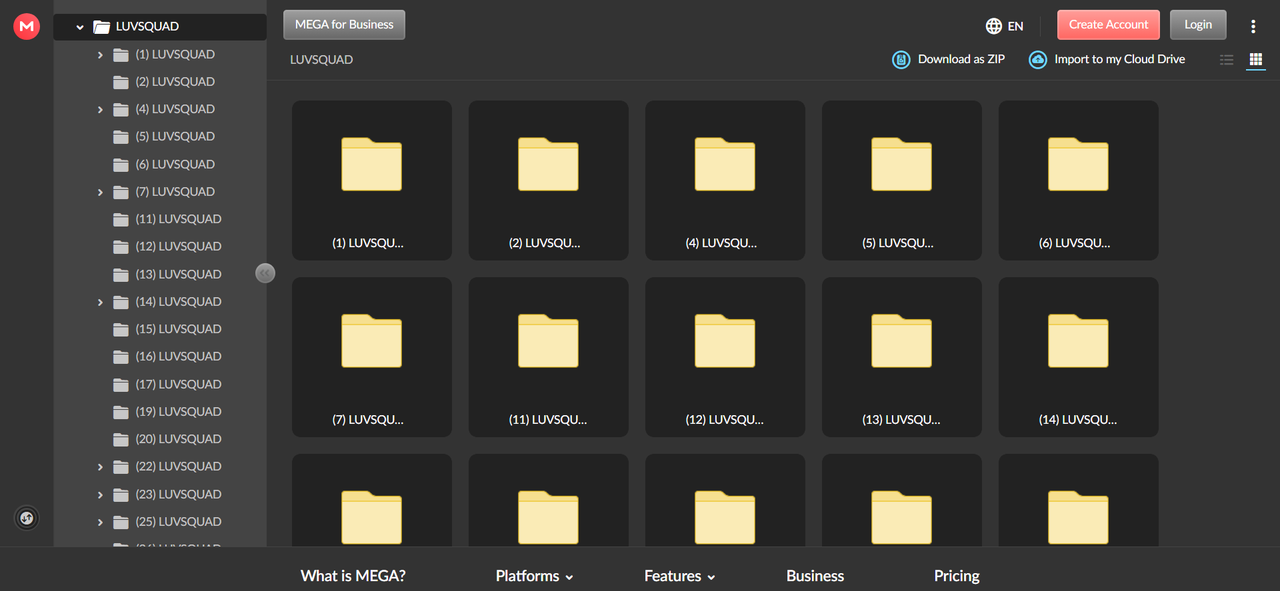The width and height of the screenshot is (1280, 591).
Task: Click folder icon of (6) LUVSQUAD in tree
Action: 121,164
